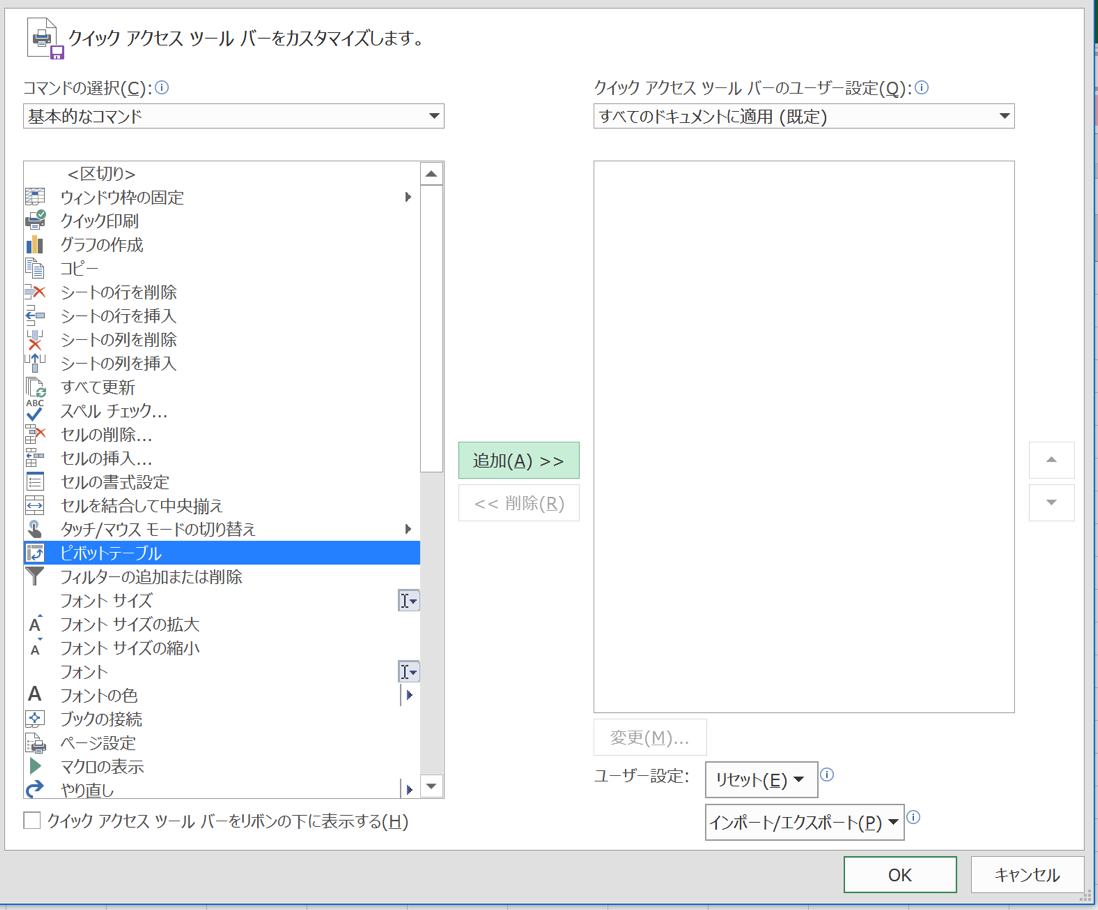
Task: Select the セルの書式設定 icon
Action: [x=35, y=482]
